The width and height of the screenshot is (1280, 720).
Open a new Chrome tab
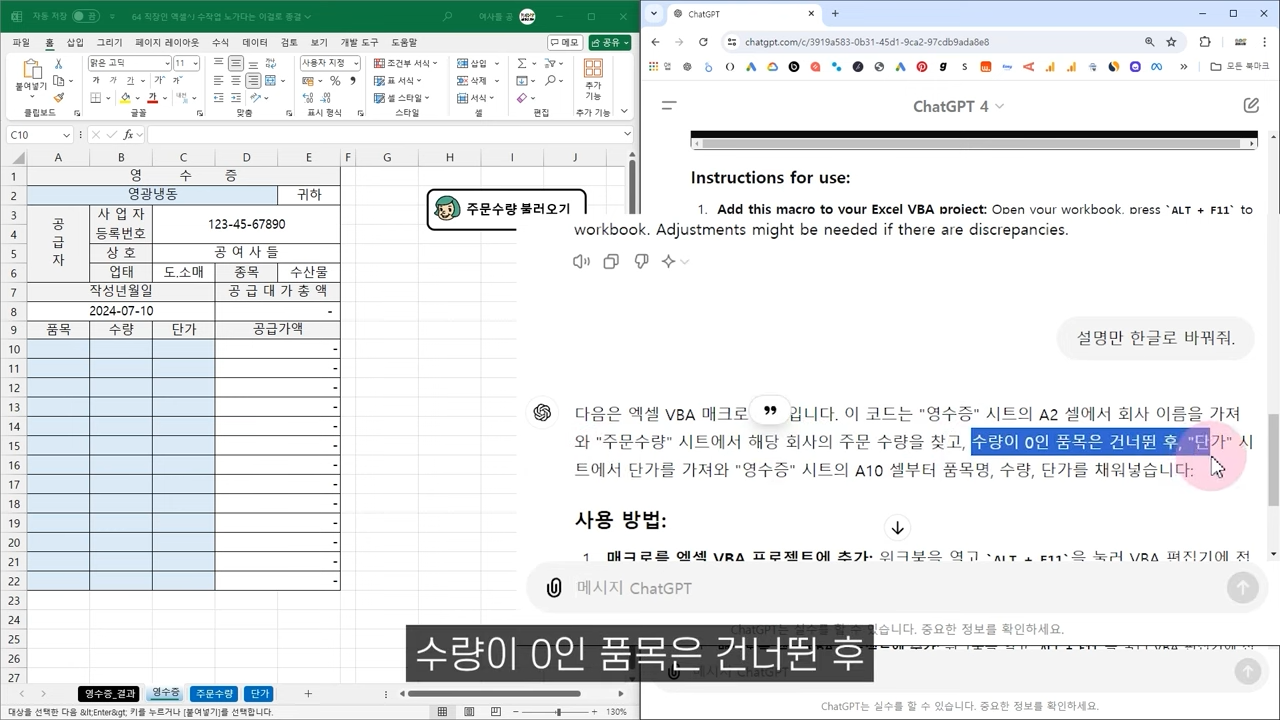[835, 14]
